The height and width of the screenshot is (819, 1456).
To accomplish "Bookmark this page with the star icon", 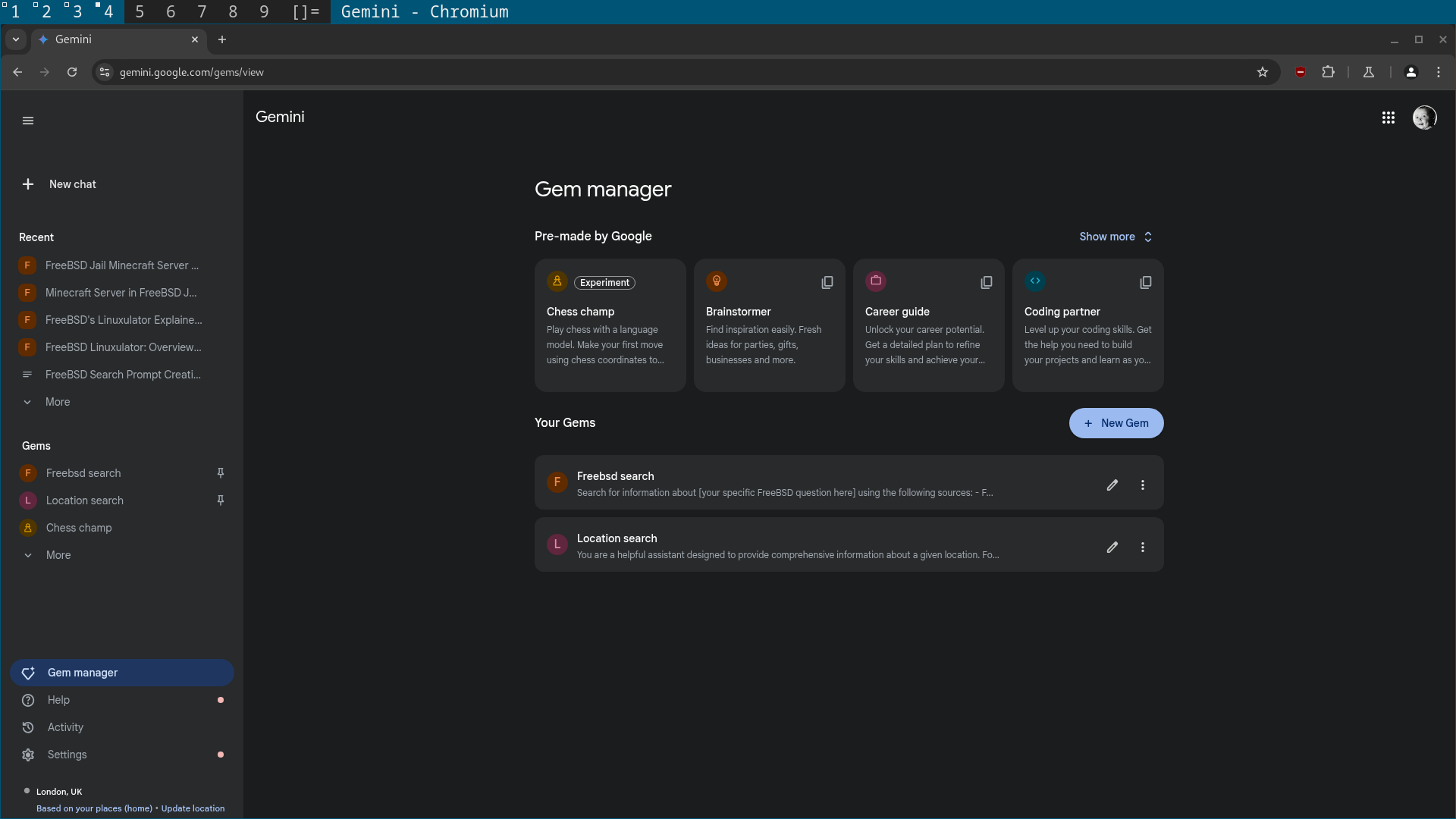I will 1262,72.
